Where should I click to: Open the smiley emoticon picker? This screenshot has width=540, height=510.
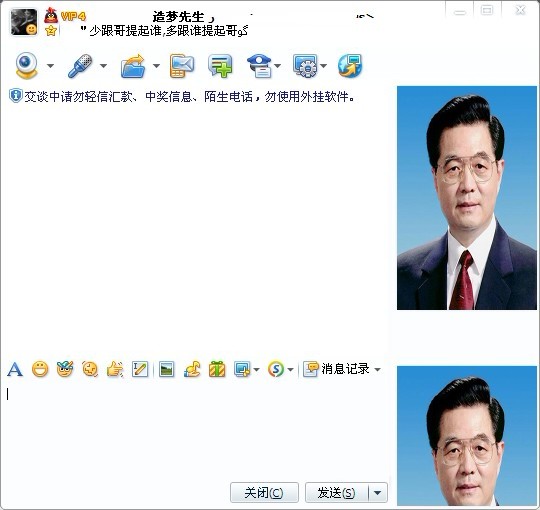[x=40, y=369]
